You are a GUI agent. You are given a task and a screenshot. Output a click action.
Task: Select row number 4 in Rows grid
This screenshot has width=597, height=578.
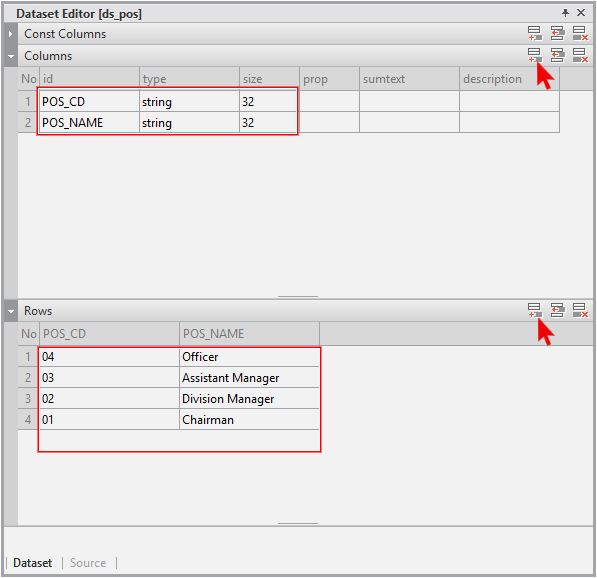29,419
